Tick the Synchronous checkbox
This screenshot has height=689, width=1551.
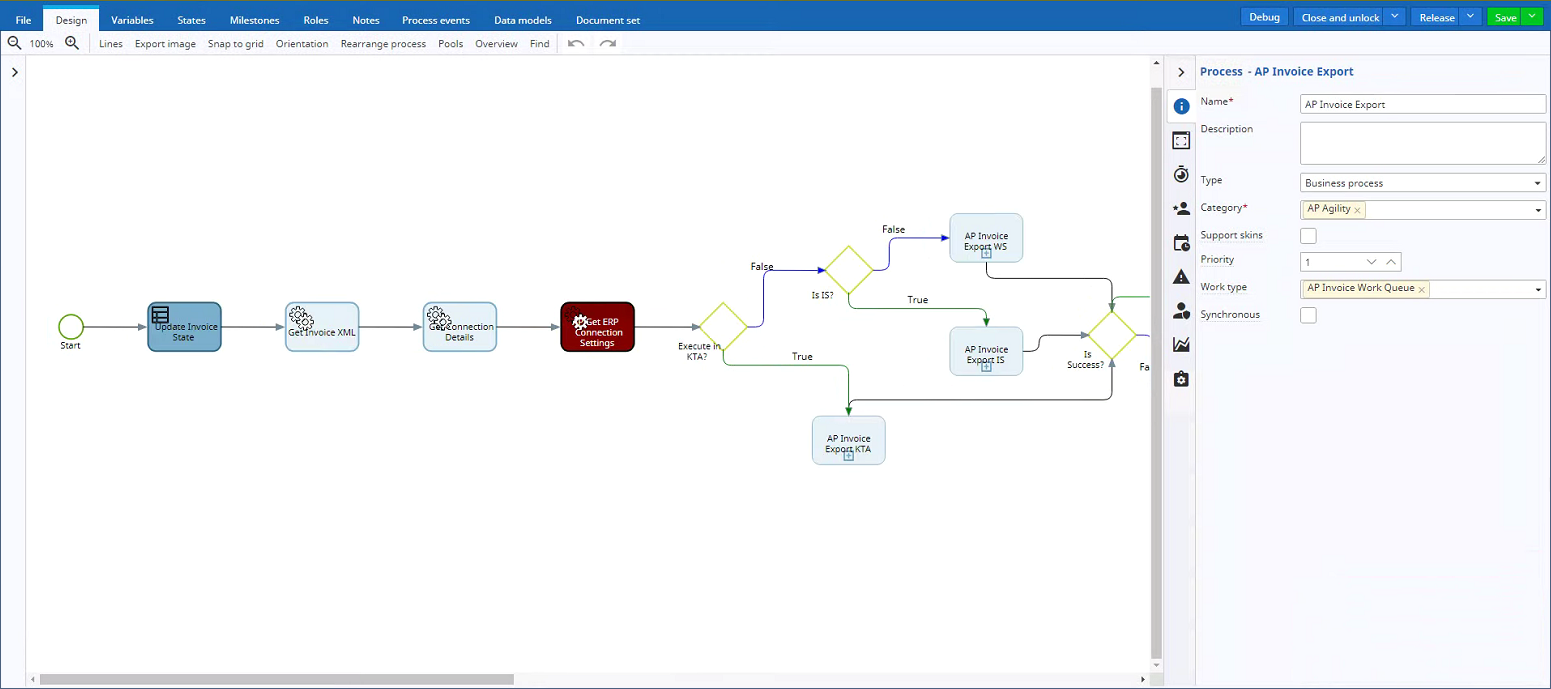[1308, 315]
